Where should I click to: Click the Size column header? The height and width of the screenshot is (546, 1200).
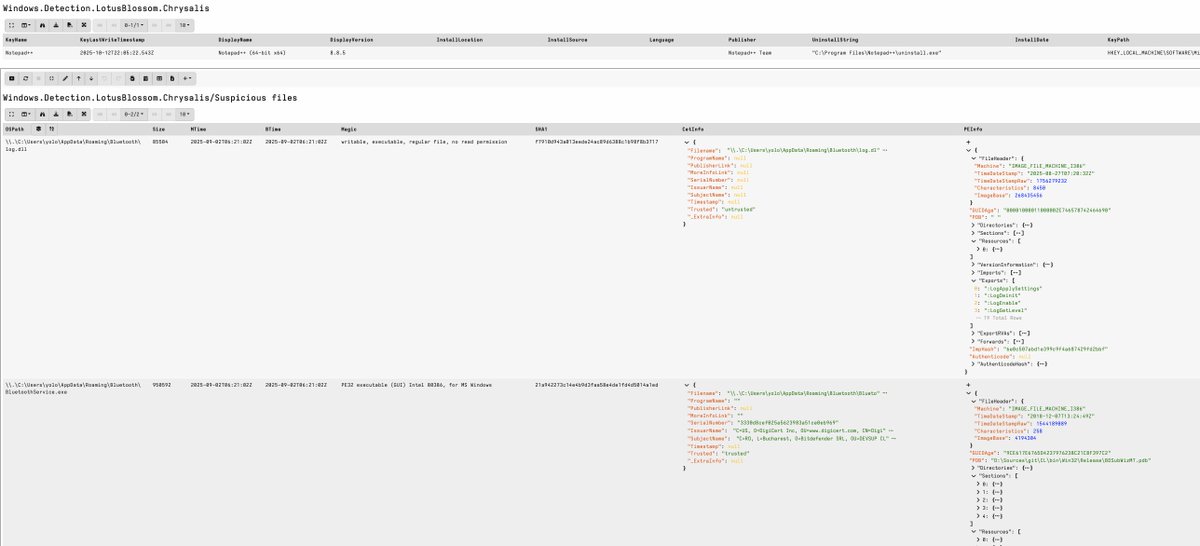158,129
